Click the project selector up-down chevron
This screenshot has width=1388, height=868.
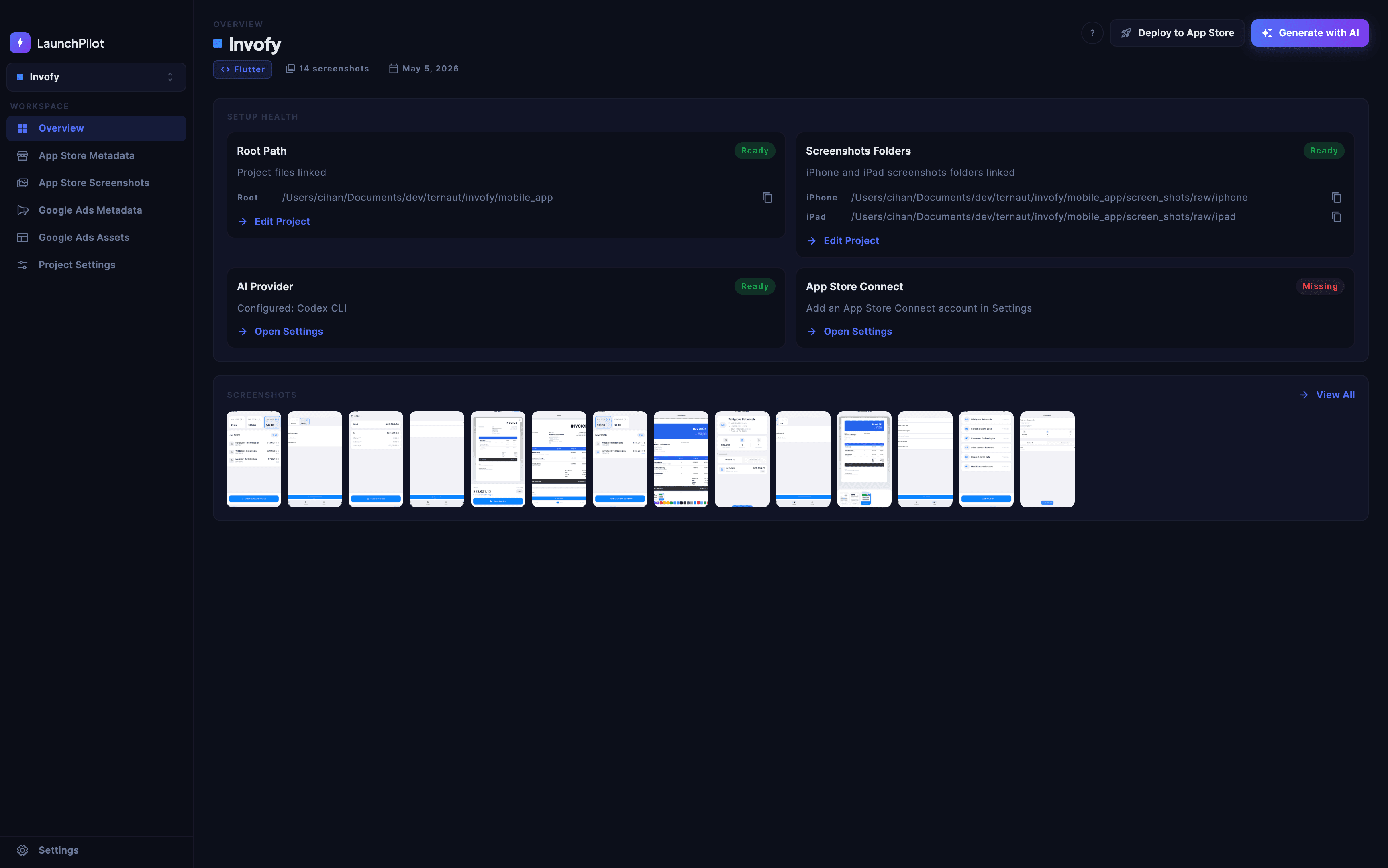click(170, 77)
